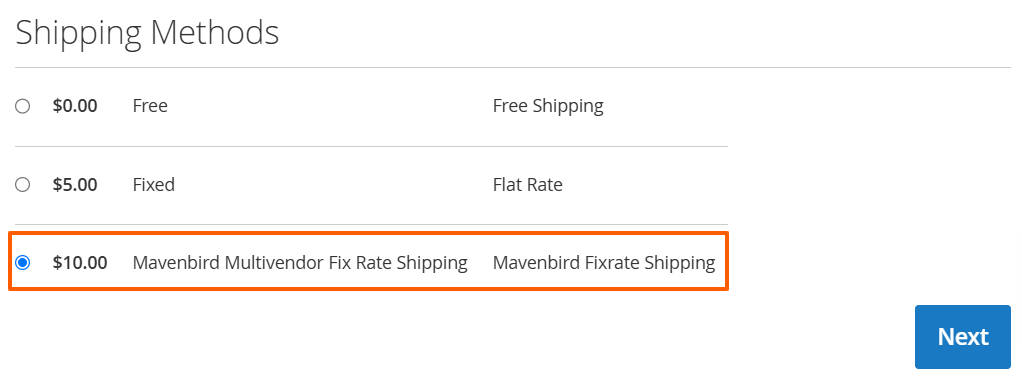Select the $0.00 Free Shipping radio button
The width and height of the screenshot is (1022, 377).
(x=23, y=106)
